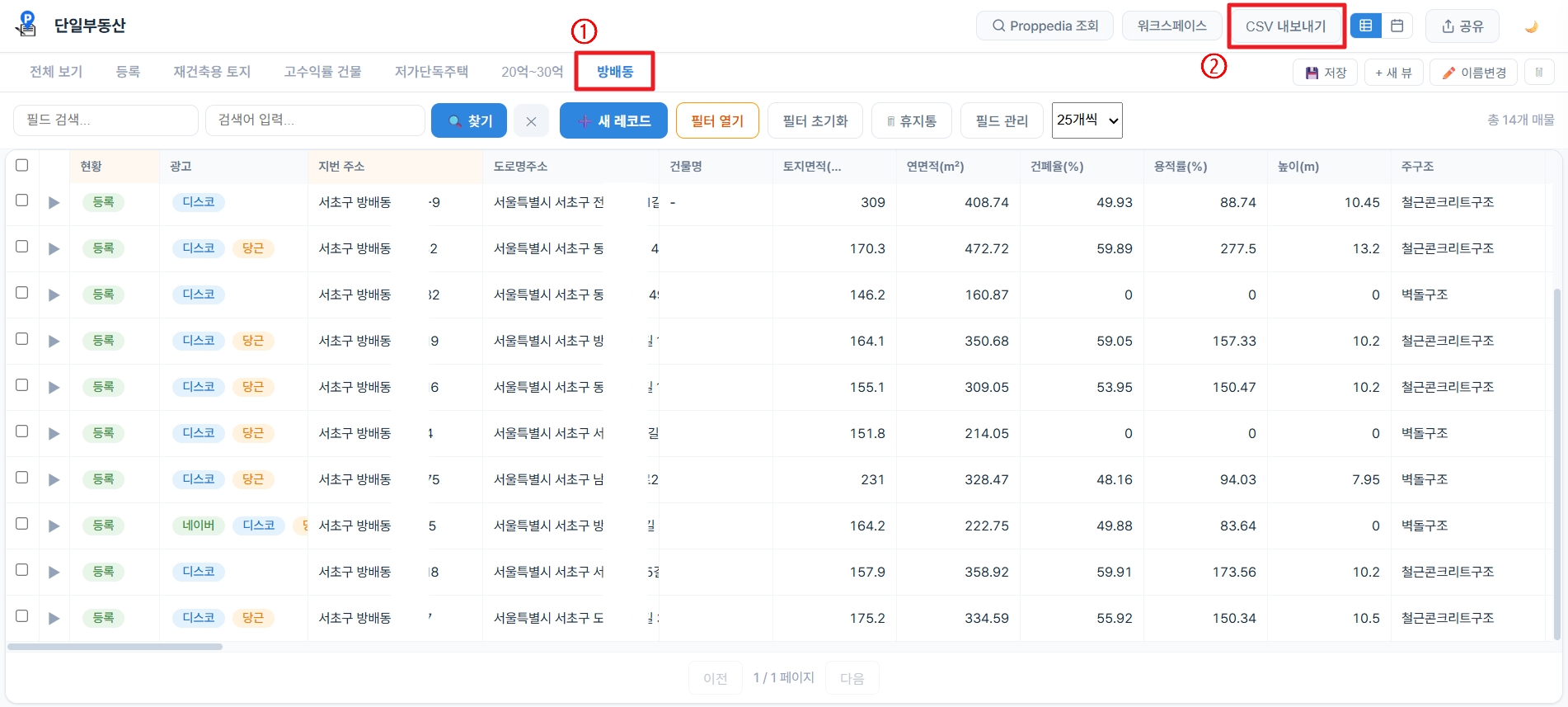Image resolution: width=1568 pixels, height=707 pixels.
Task: Switch to calendar view icon
Action: [x=1397, y=26]
